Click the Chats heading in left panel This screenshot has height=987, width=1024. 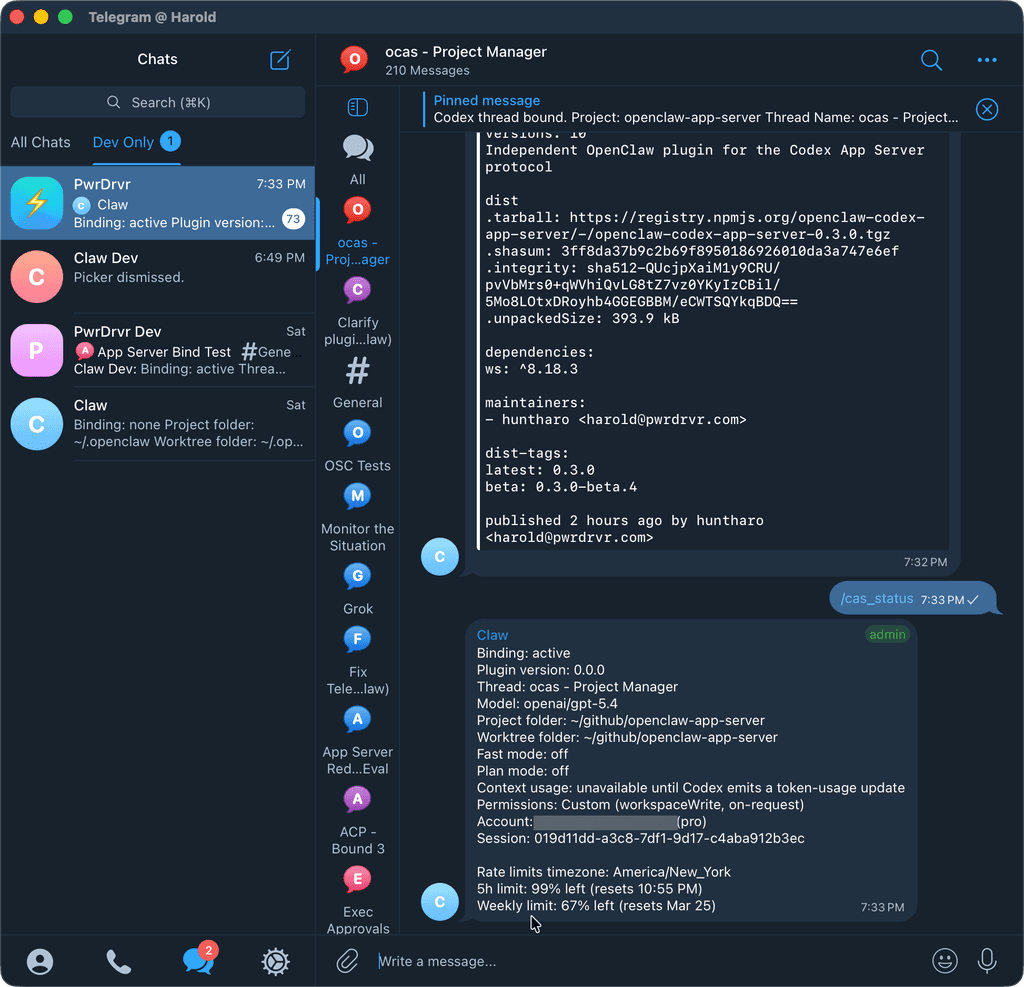click(x=157, y=59)
